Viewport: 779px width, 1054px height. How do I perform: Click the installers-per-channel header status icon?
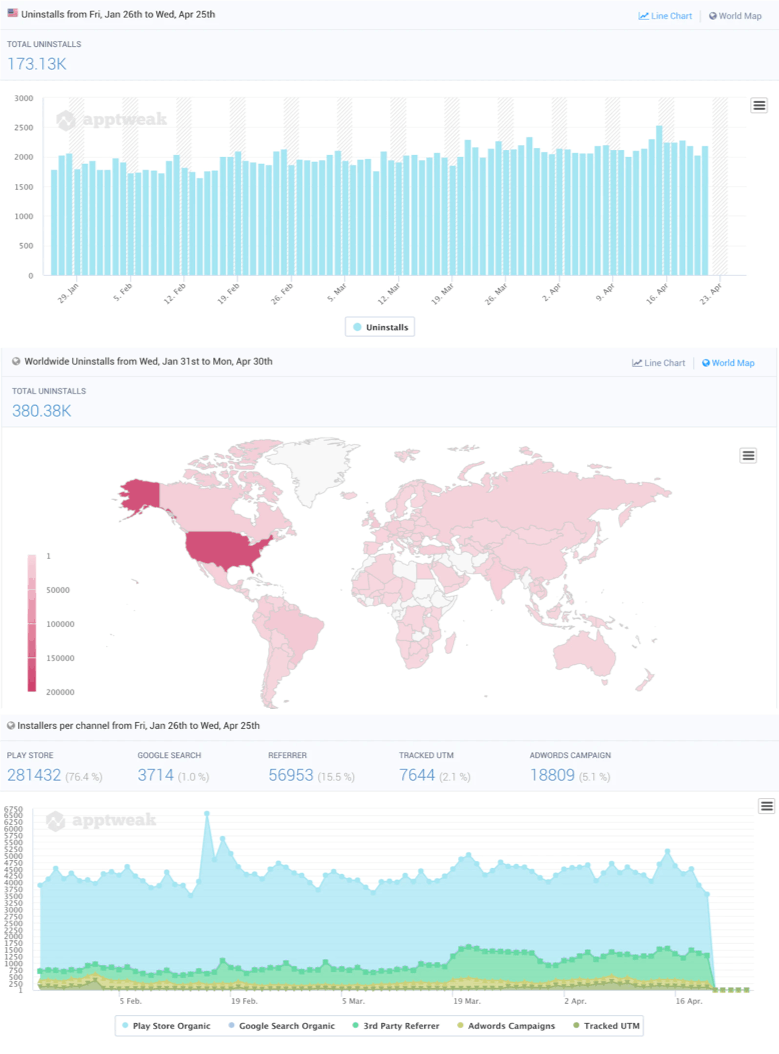[x=11, y=725]
